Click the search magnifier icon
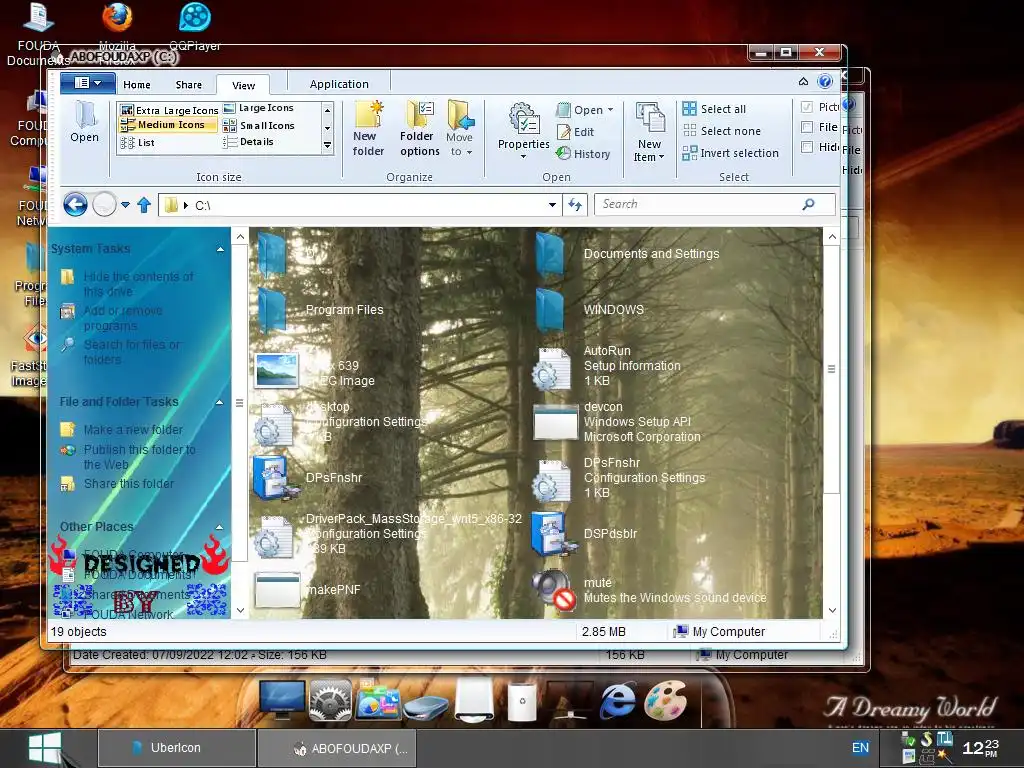This screenshot has width=1024, height=768. point(808,204)
